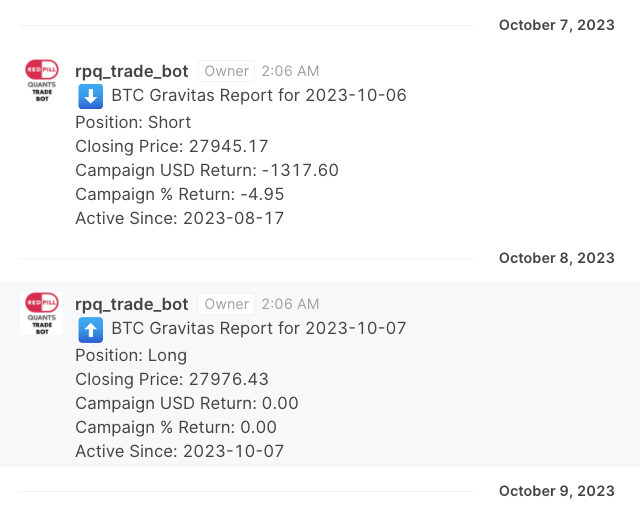Click the Owner badge on the Long position message

tap(226, 304)
